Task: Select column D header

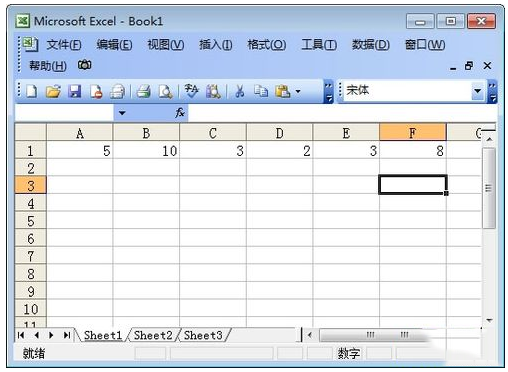Action: [x=280, y=133]
